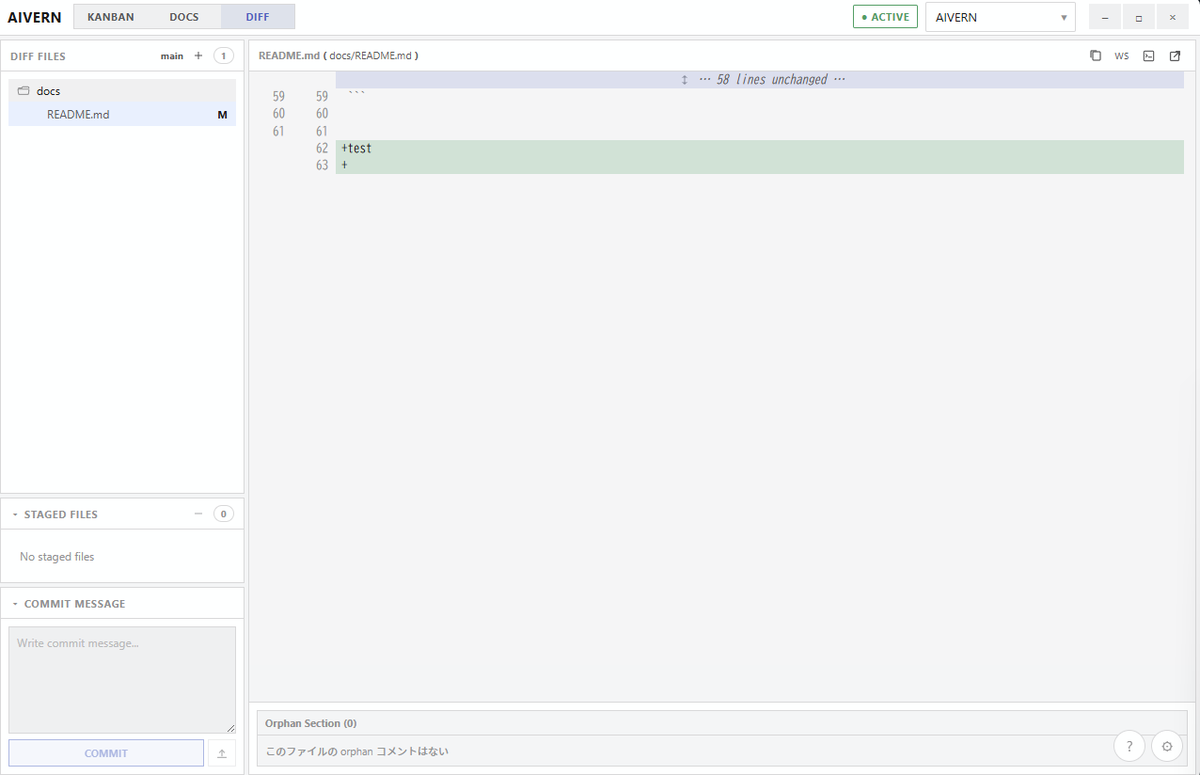The width and height of the screenshot is (1200, 775).
Task: Click 'No staged files' text
Action: coord(57,557)
